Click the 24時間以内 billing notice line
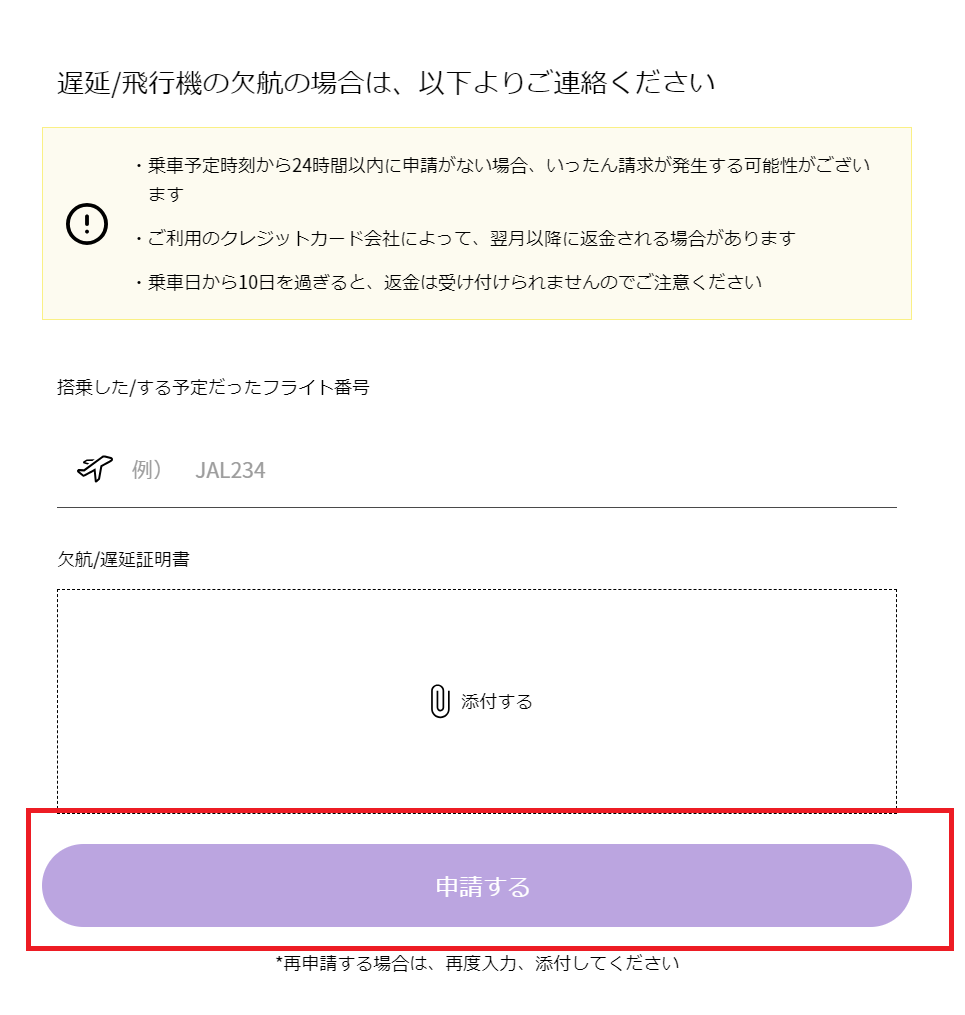This screenshot has height=1015, width=965. 509,166
